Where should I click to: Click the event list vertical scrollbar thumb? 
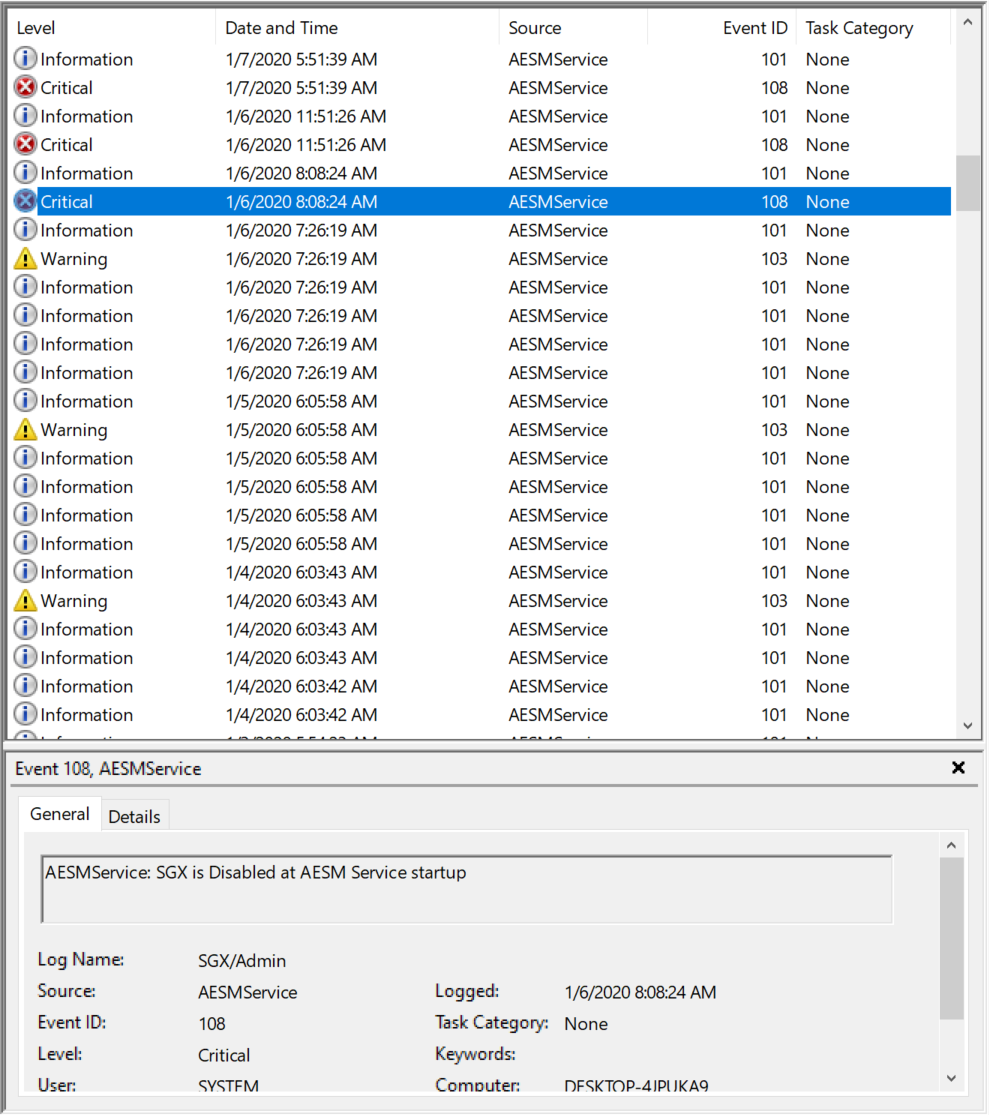point(967,183)
